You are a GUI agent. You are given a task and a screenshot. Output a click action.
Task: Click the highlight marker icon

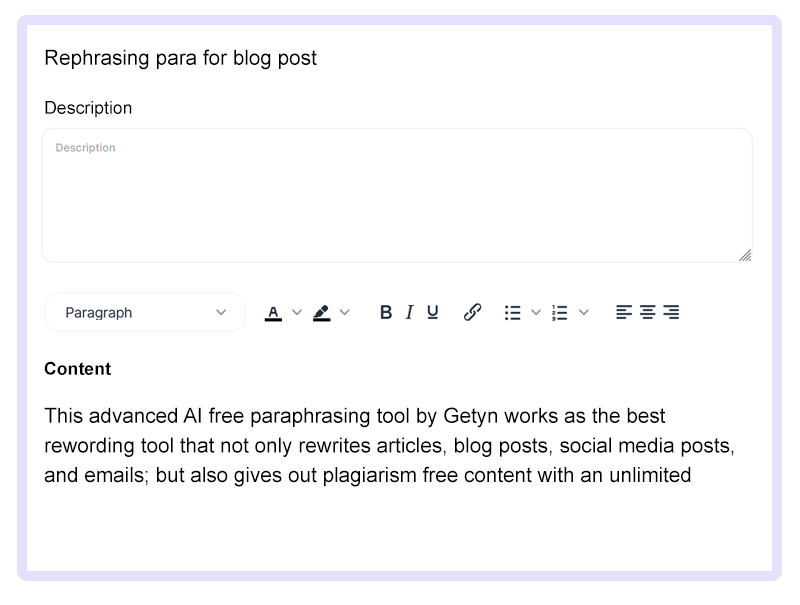(x=321, y=313)
